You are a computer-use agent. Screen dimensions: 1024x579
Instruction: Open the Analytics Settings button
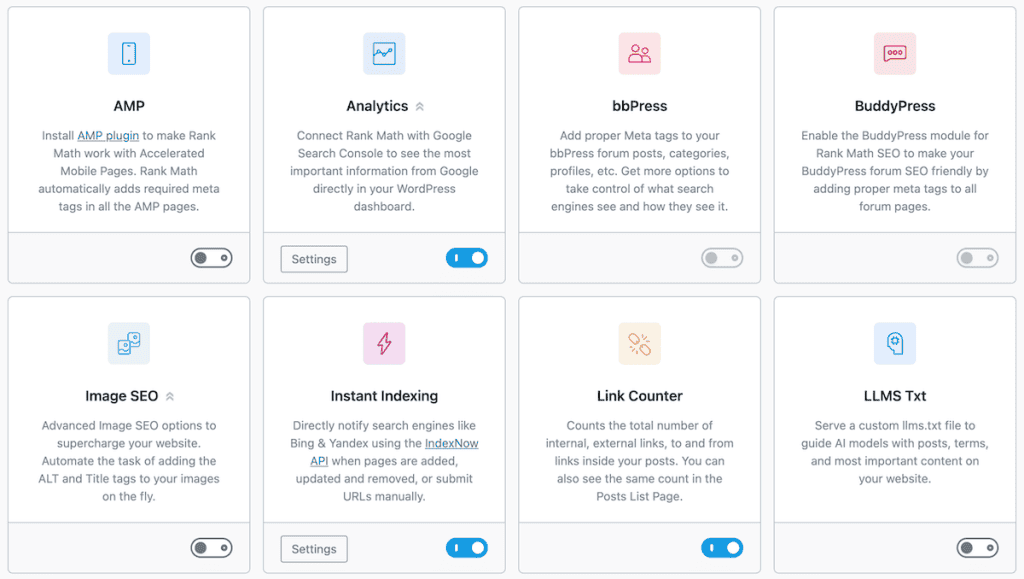point(313,258)
